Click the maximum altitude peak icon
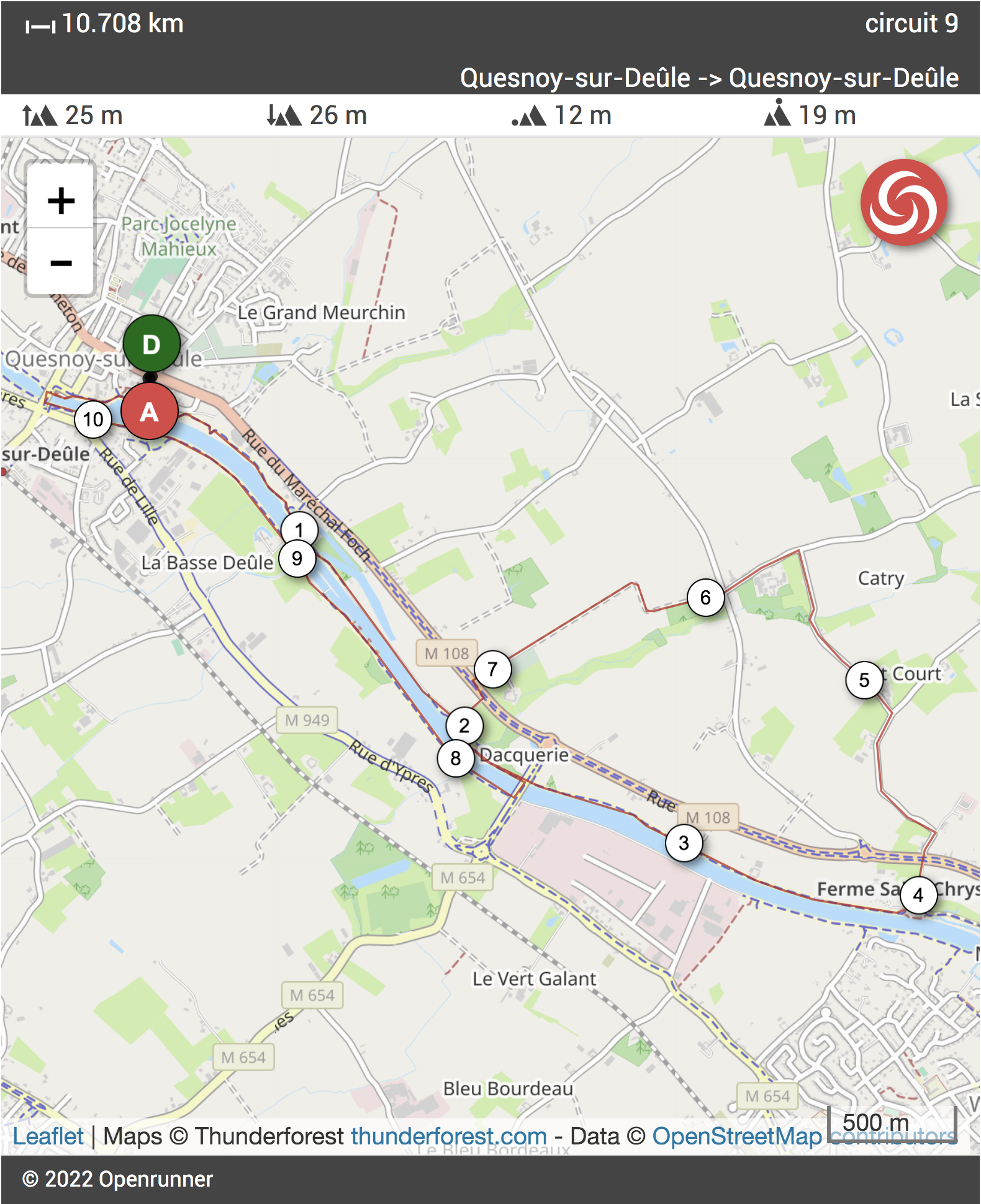This screenshot has height=1204, width=981. (x=777, y=112)
